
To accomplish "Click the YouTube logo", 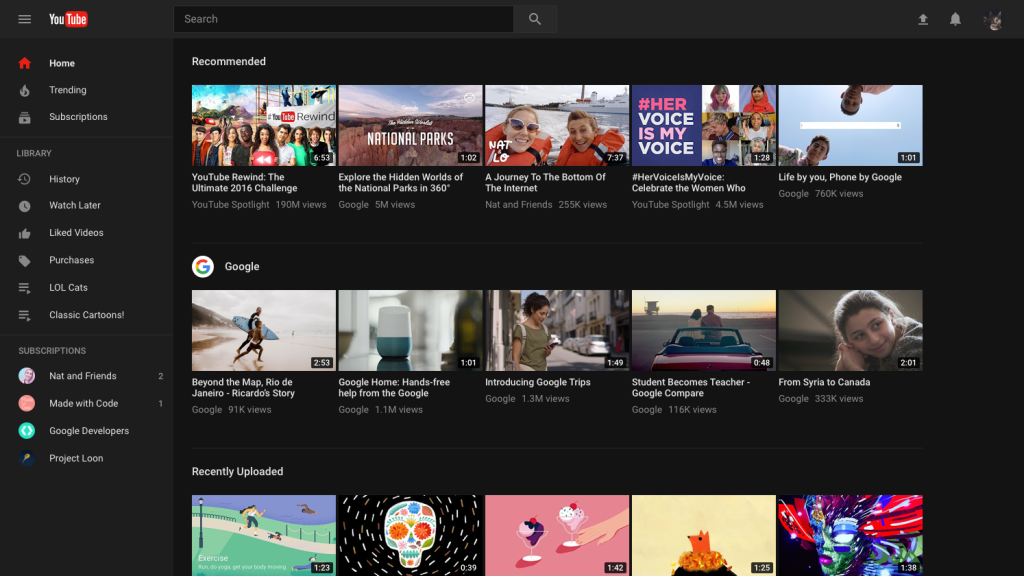I will click(x=67, y=18).
